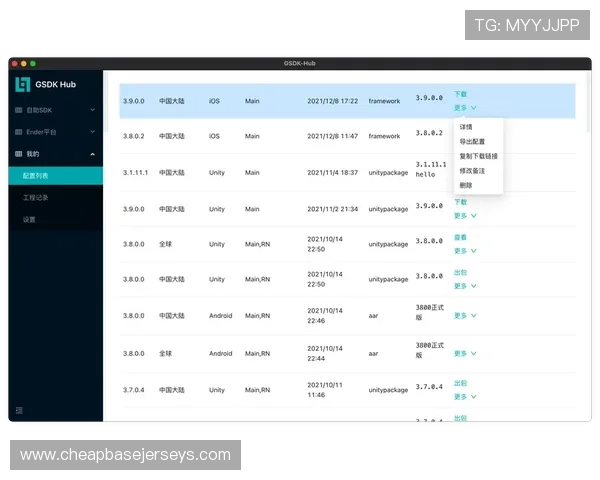Click the sidebar collapse icon at bottom
600x480 pixels.
pyautogui.click(x=19, y=410)
